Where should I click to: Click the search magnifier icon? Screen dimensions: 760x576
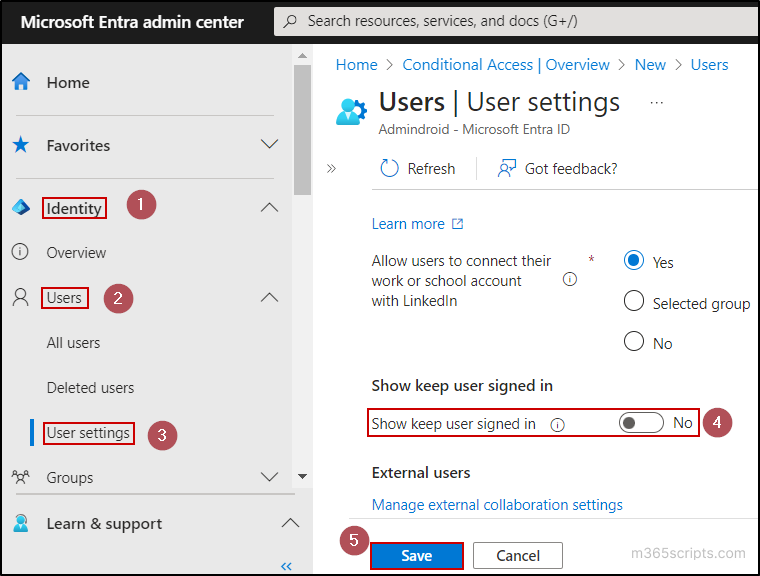(x=290, y=21)
